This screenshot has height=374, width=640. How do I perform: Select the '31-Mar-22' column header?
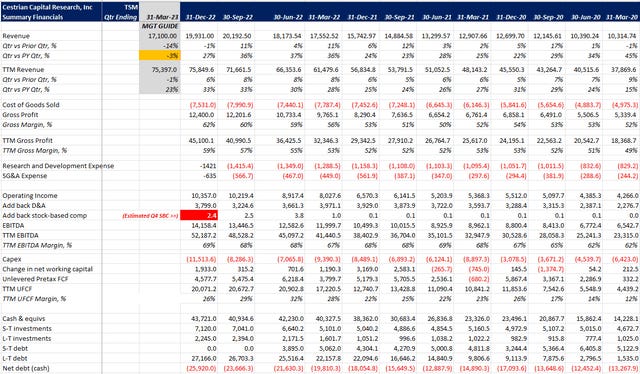324,17
